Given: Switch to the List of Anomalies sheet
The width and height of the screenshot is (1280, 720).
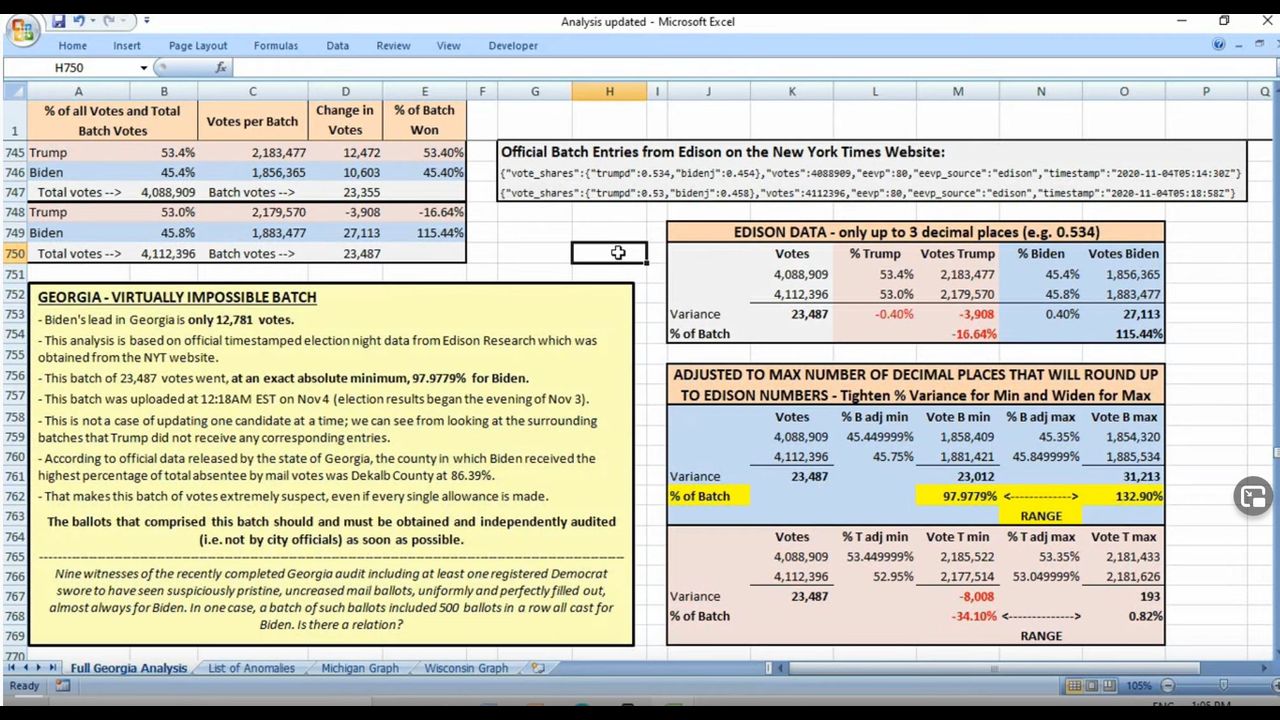Looking at the screenshot, I should (x=251, y=668).
